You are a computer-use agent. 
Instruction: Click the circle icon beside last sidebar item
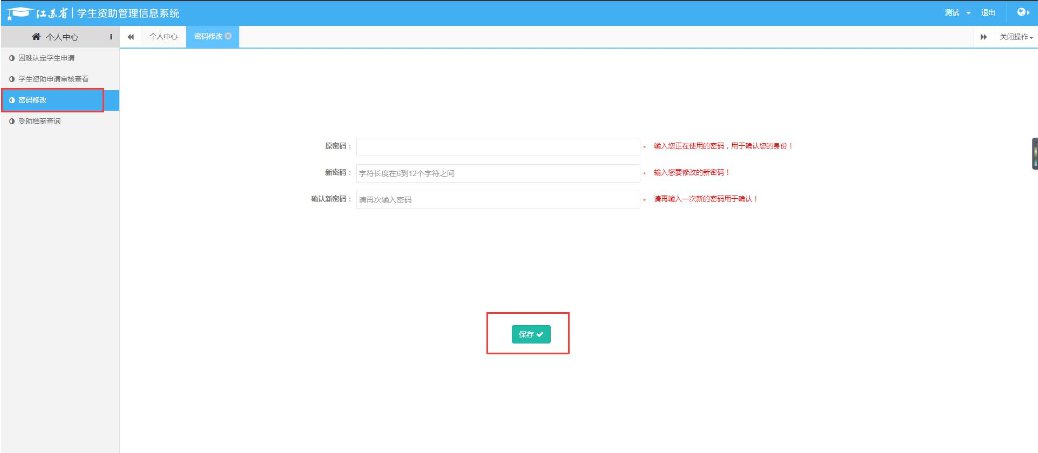[x=11, y=121]
